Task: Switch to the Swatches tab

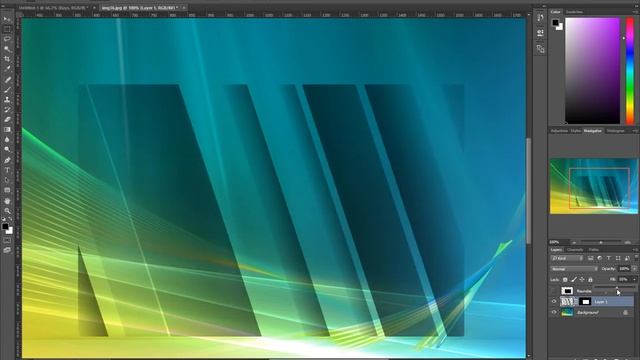Action: pos(574,12)
